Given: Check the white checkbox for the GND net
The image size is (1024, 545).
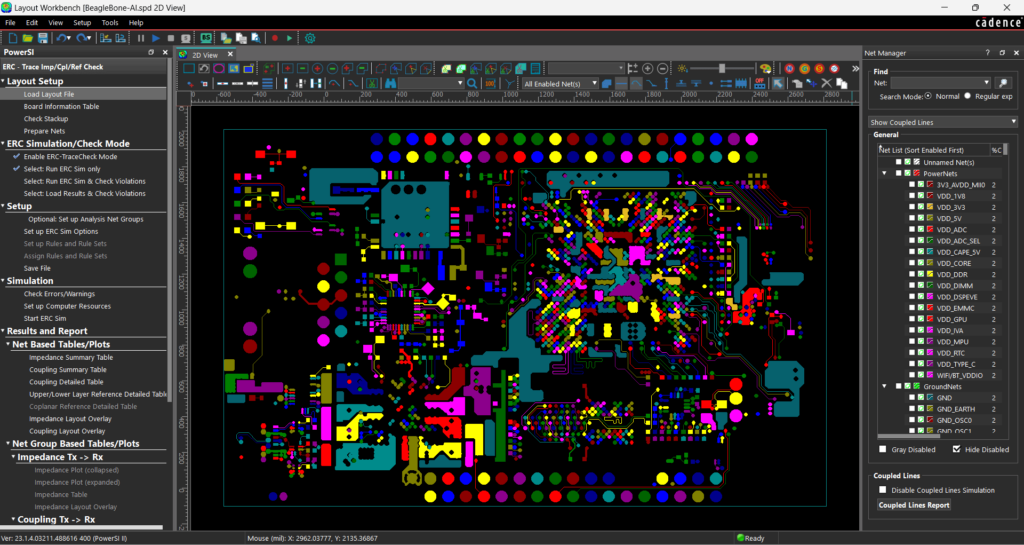Looking at the screenshot, I should pyautogui.click(x=912, y=397).
